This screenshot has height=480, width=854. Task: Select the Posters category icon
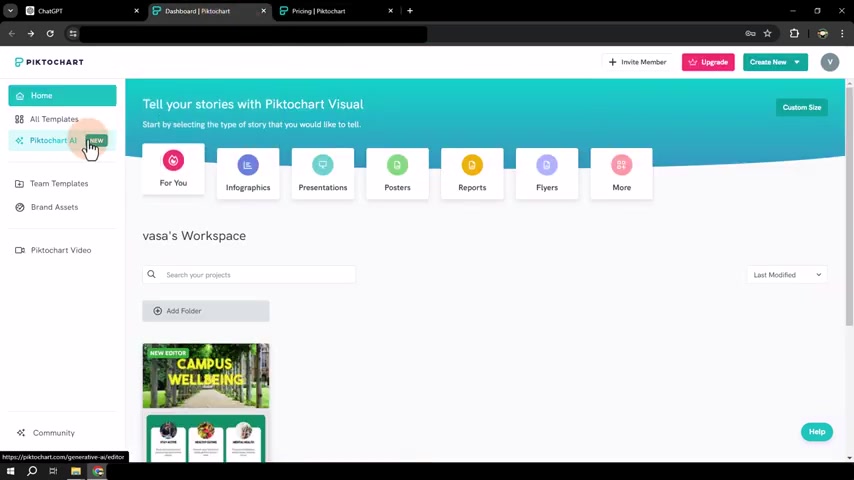(x=397, y=165)
